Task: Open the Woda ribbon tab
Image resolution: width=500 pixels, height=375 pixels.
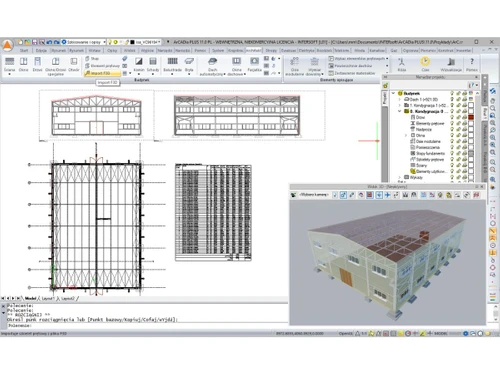Action: [359, 50]
